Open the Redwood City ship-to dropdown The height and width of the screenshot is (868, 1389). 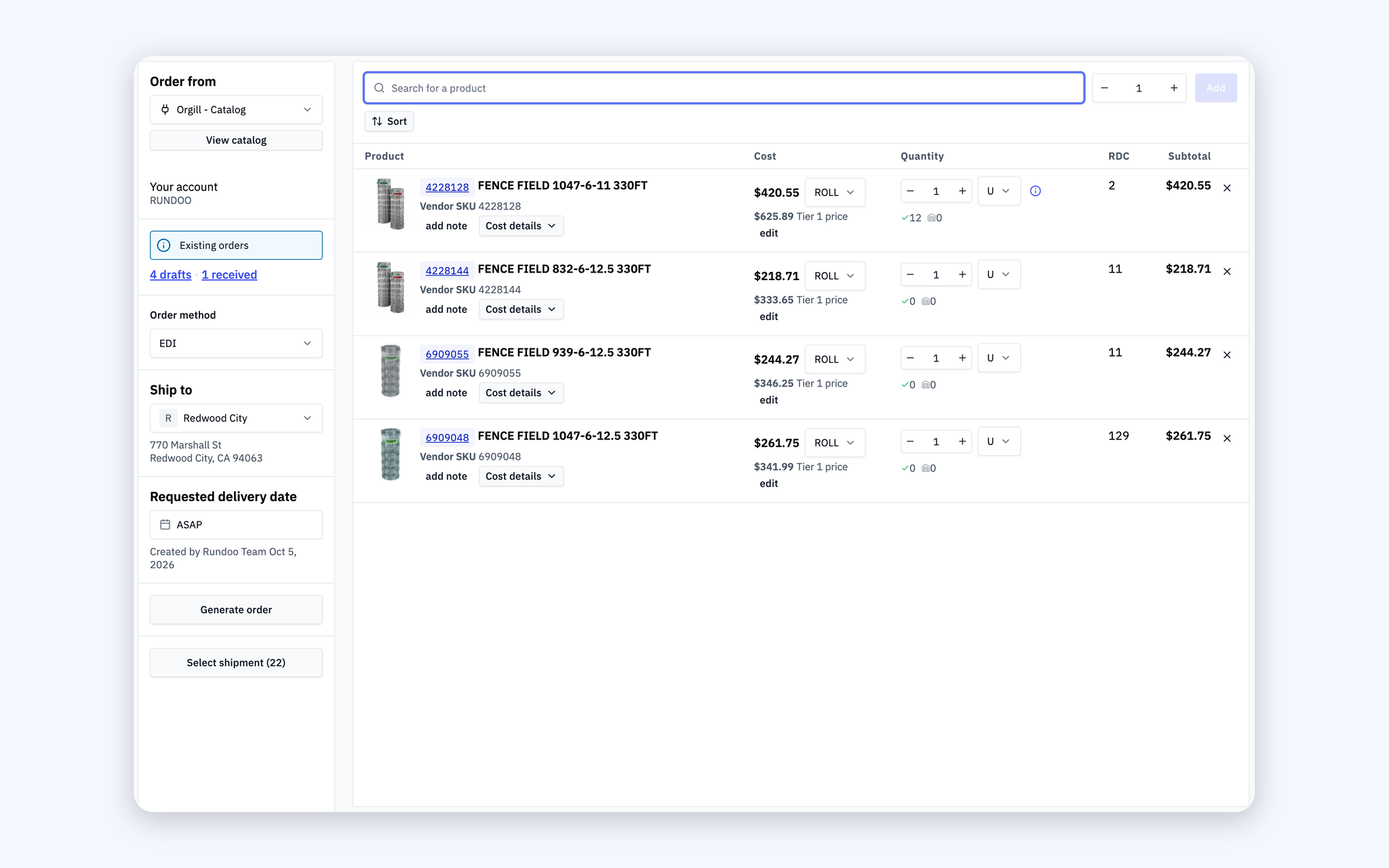pos(236,418)
